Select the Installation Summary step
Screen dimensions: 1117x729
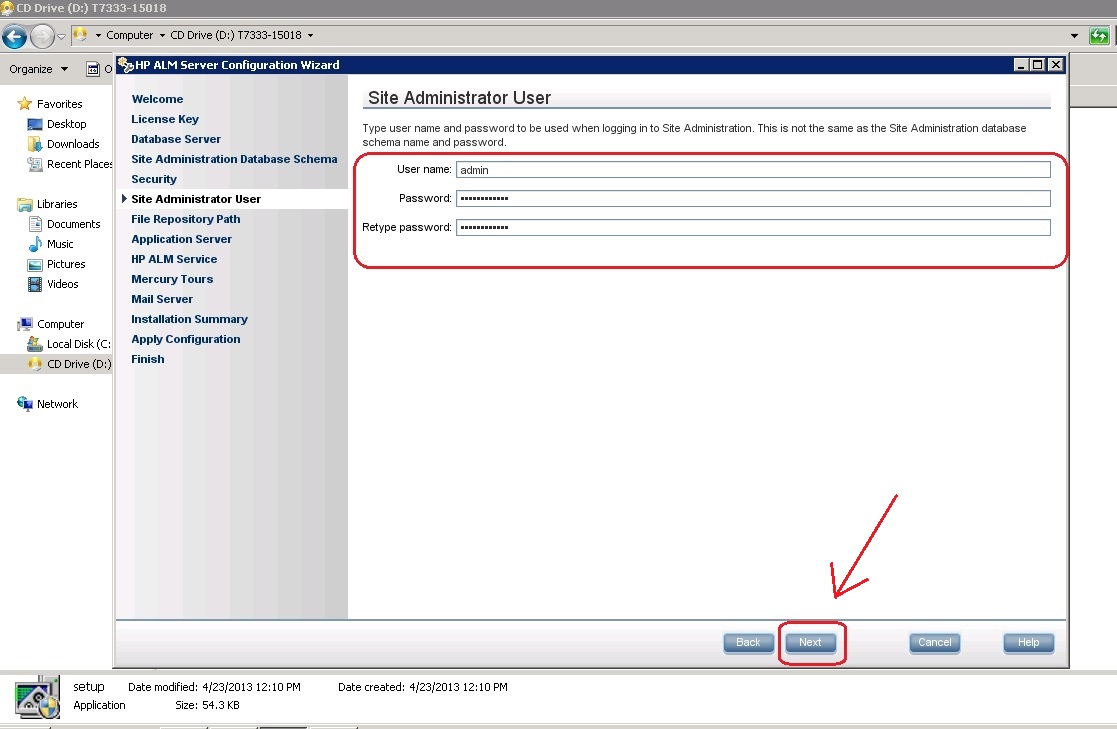point(189,319)
